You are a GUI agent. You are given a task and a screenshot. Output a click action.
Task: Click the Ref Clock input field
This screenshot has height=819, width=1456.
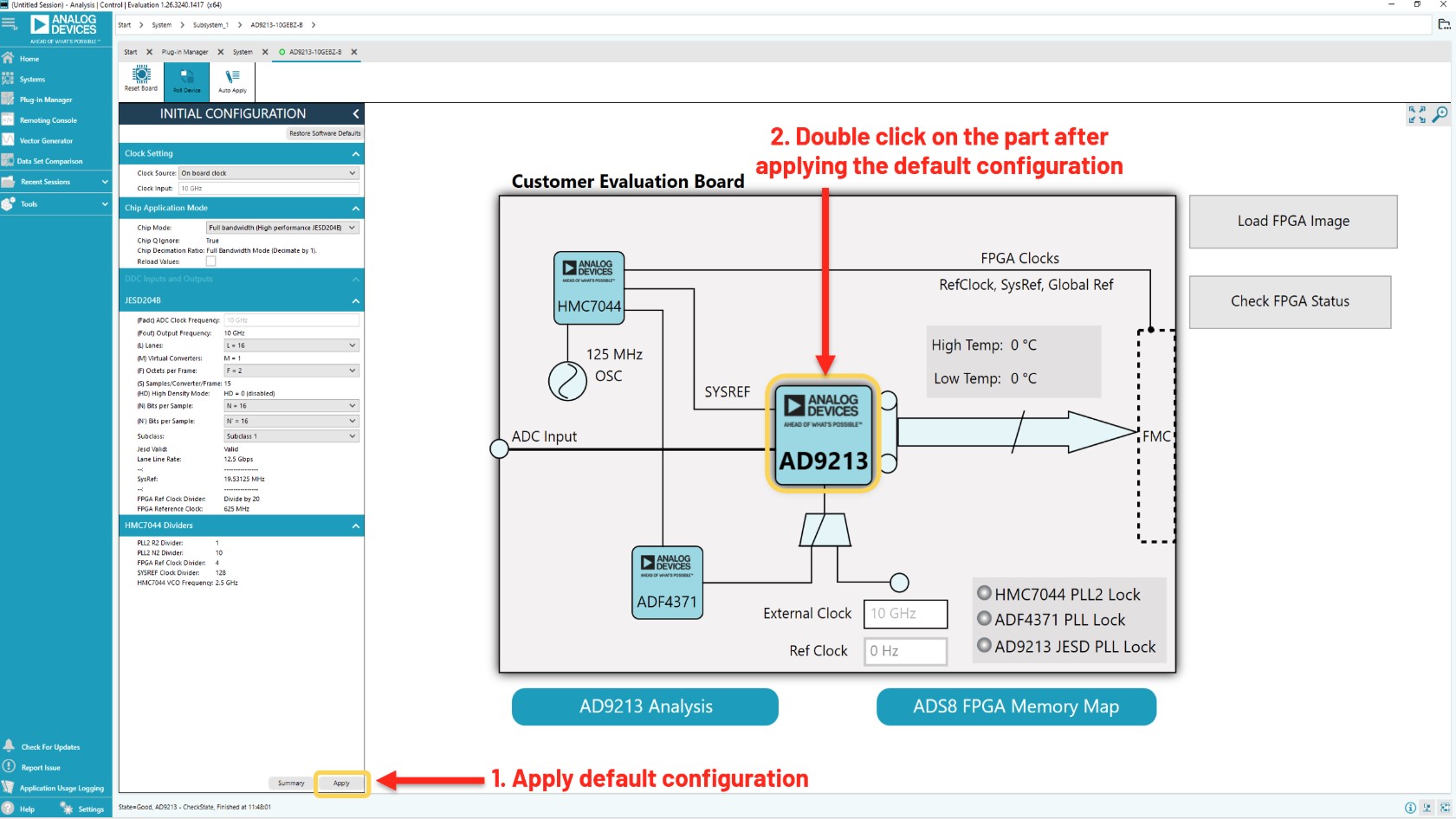pos(906,651)
